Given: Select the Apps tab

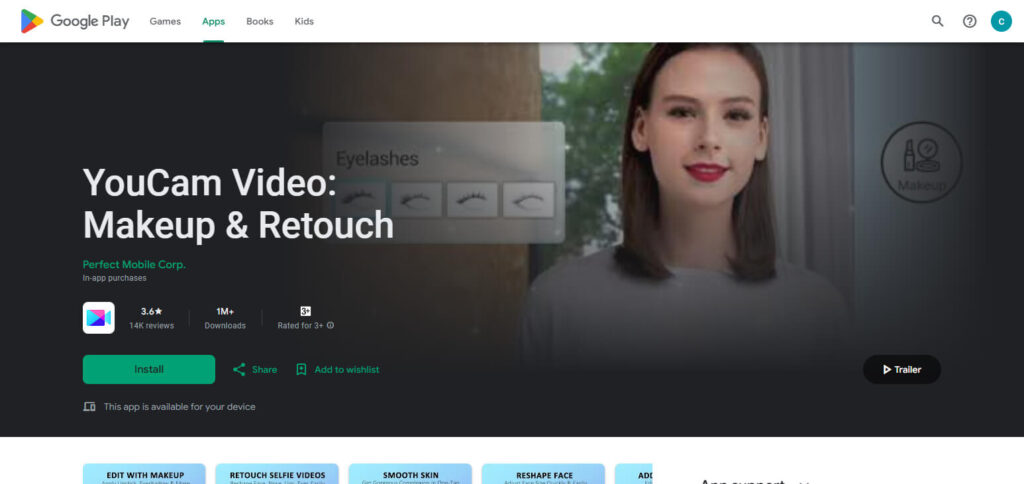Looking at the screenshot, I should [x=214, y=22].
